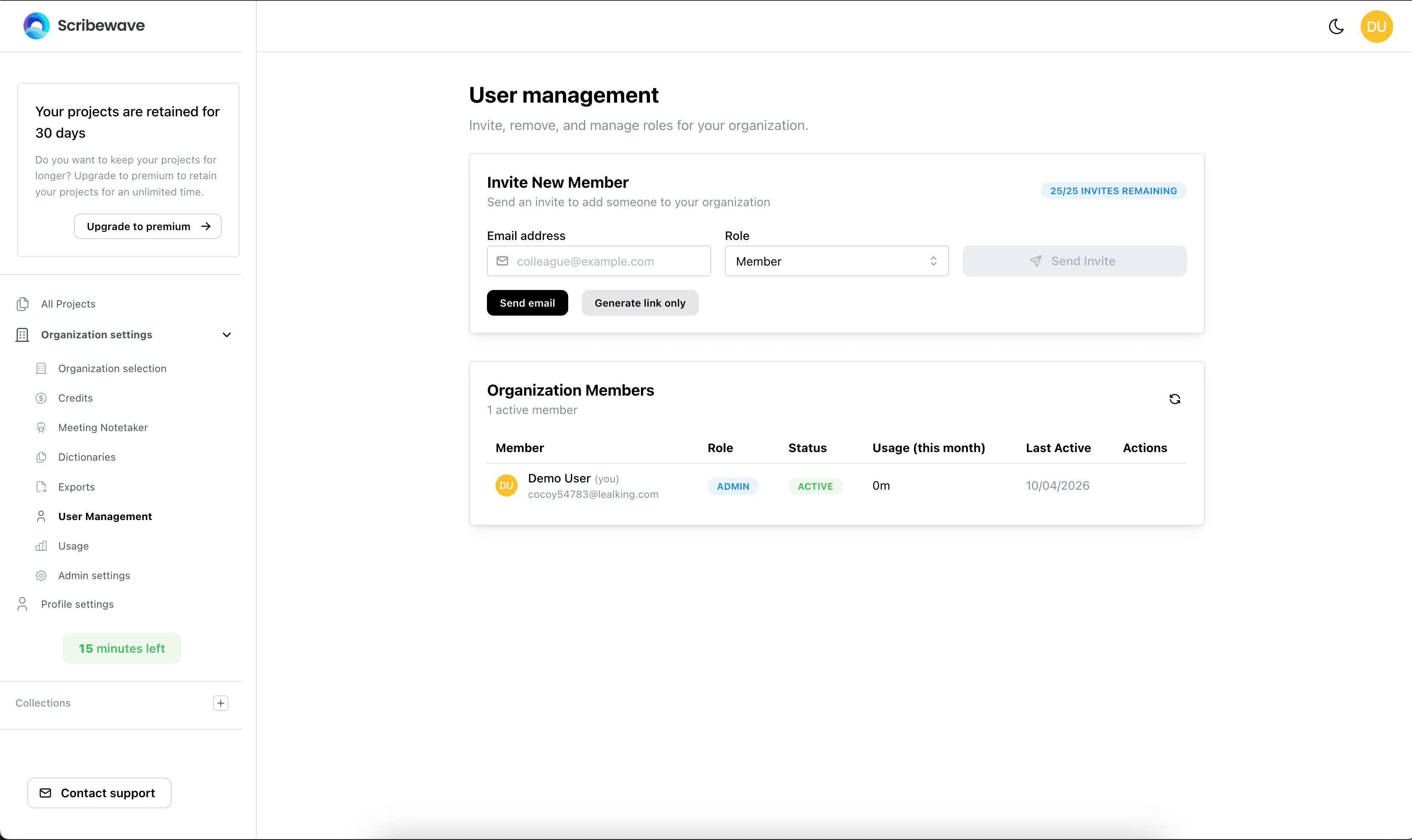Open Usage via the chart icon
The height and width of the screenshot is (840, 1412).
42,546
